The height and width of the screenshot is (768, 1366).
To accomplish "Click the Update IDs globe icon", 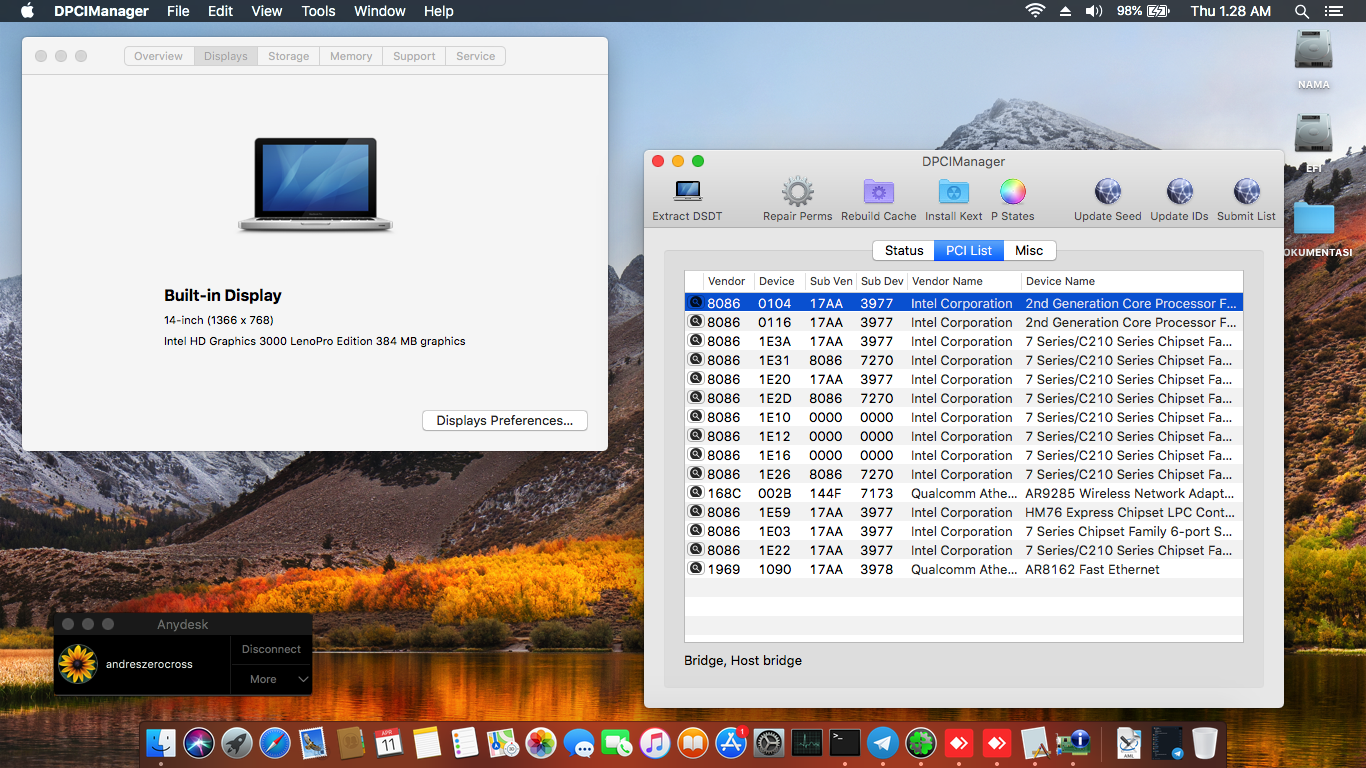I will [1179, 191].
